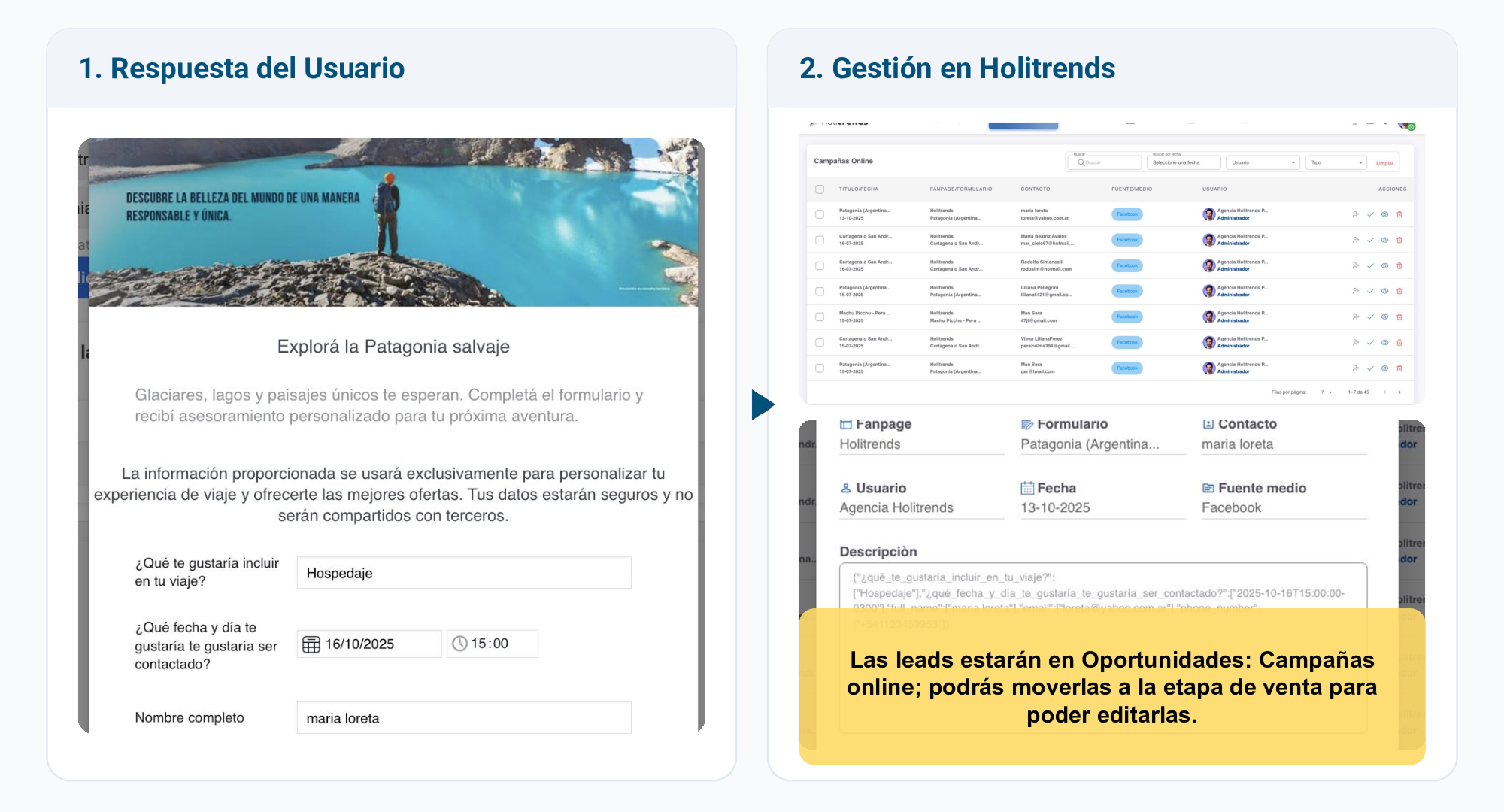Approve the maria loreta lead checkmark

point(1370,214)
